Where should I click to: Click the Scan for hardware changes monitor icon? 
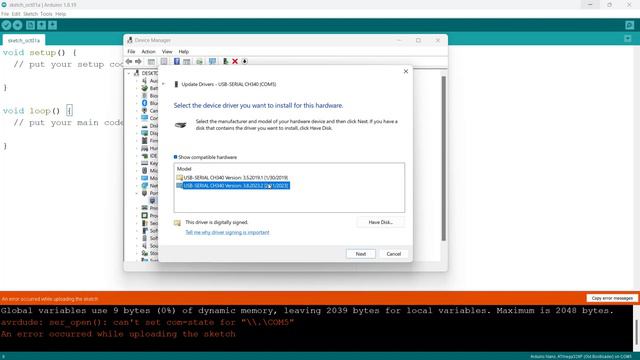click(212, 61)
